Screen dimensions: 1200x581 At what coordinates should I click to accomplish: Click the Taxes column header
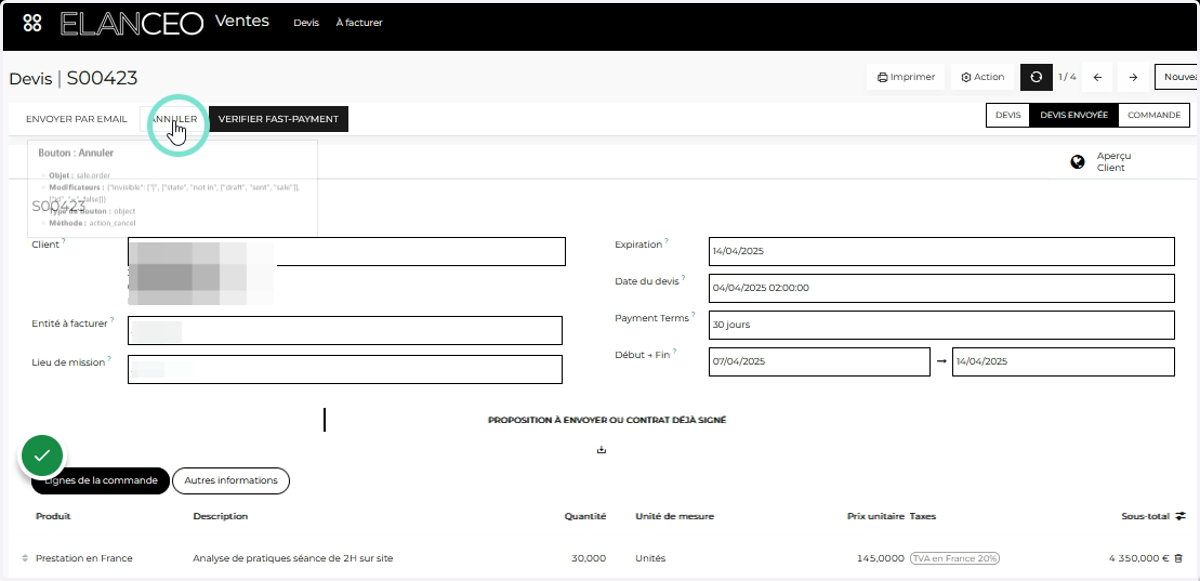923,516
